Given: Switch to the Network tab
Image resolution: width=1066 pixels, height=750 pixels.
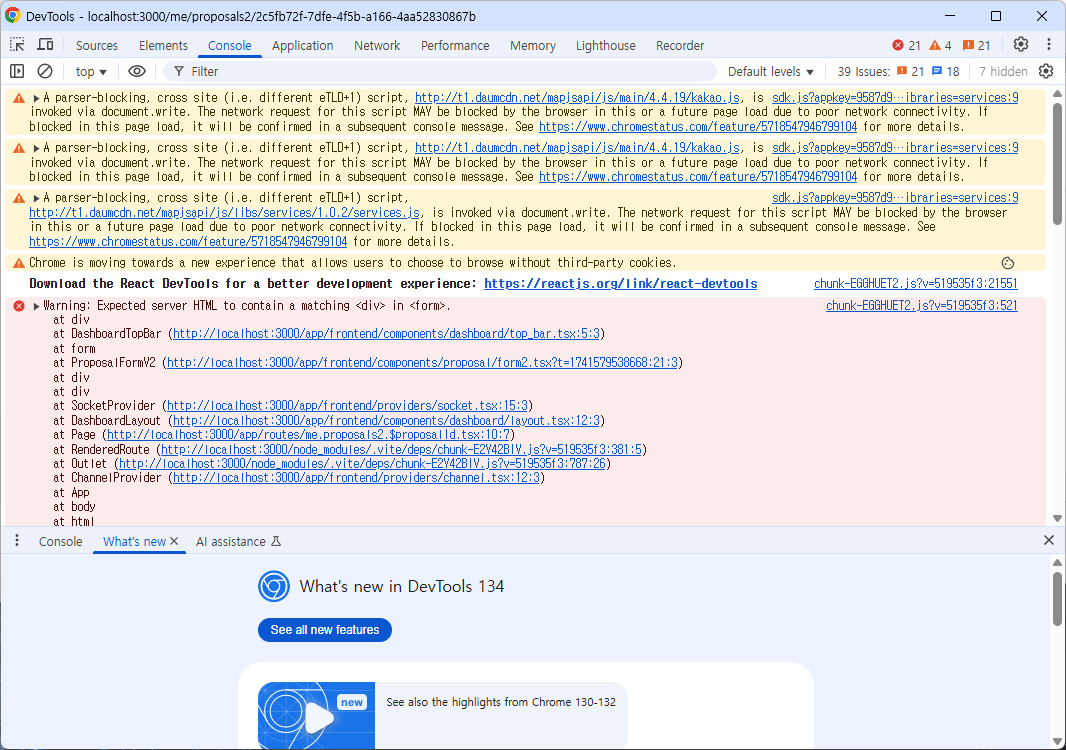Looking at the screenshot, I should coord(376,45).
